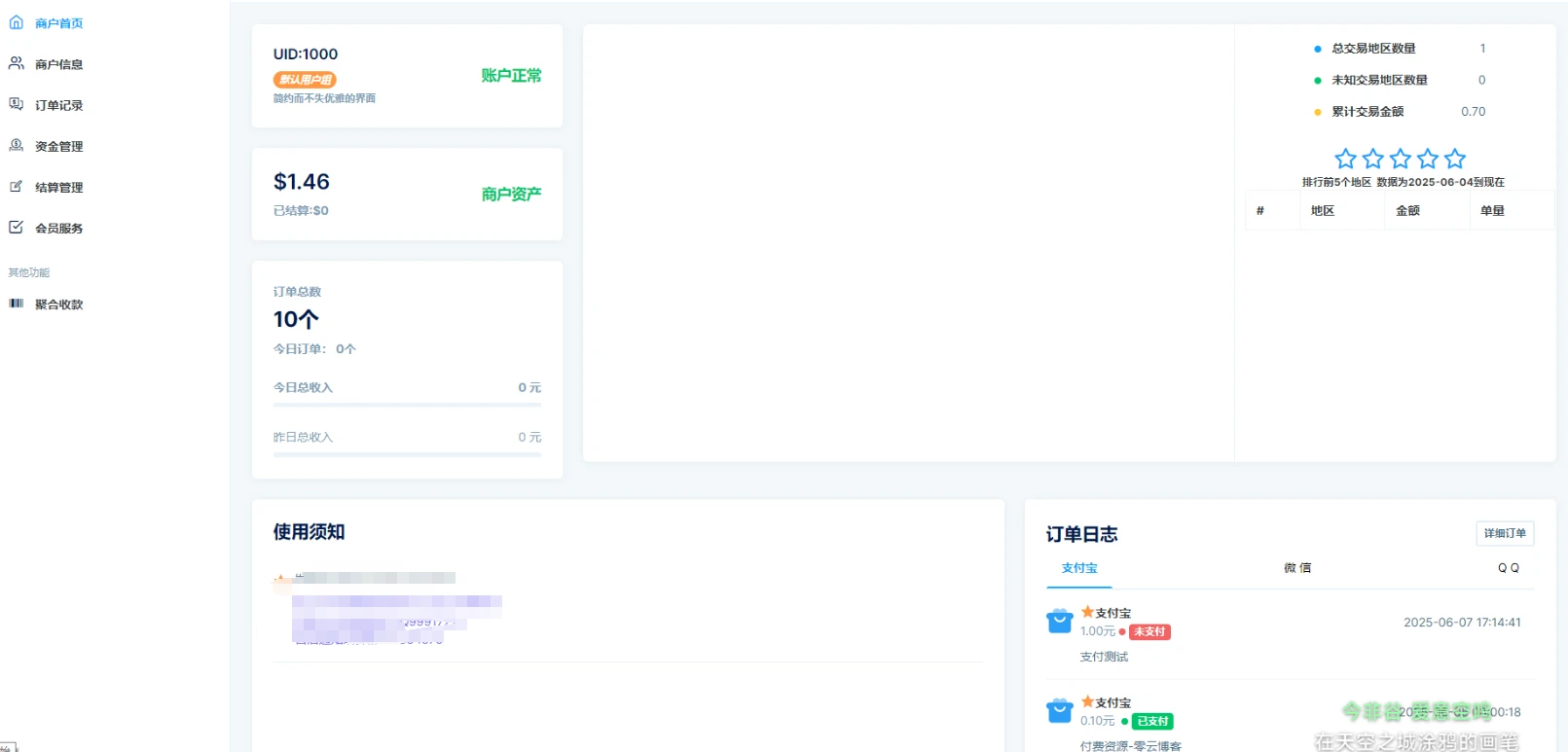Viewport: 1568px width, 752px height.
Task: Click the fourth rating star
Action: [1427, 159]
